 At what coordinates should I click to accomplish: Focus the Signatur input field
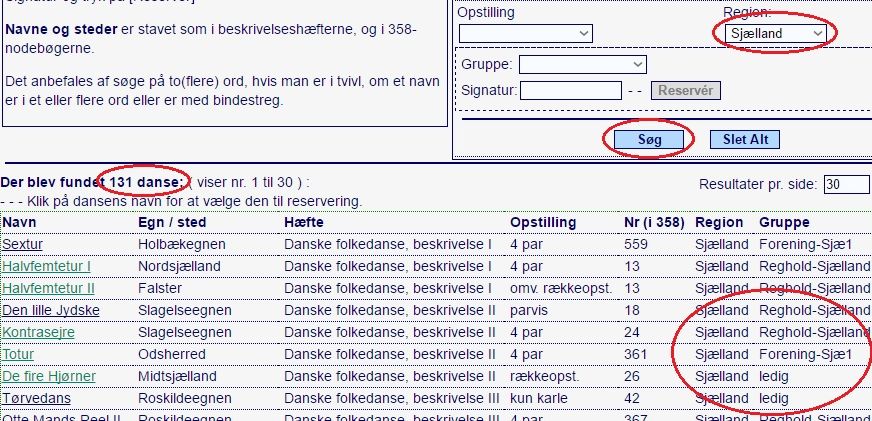(x=571, y=90)
